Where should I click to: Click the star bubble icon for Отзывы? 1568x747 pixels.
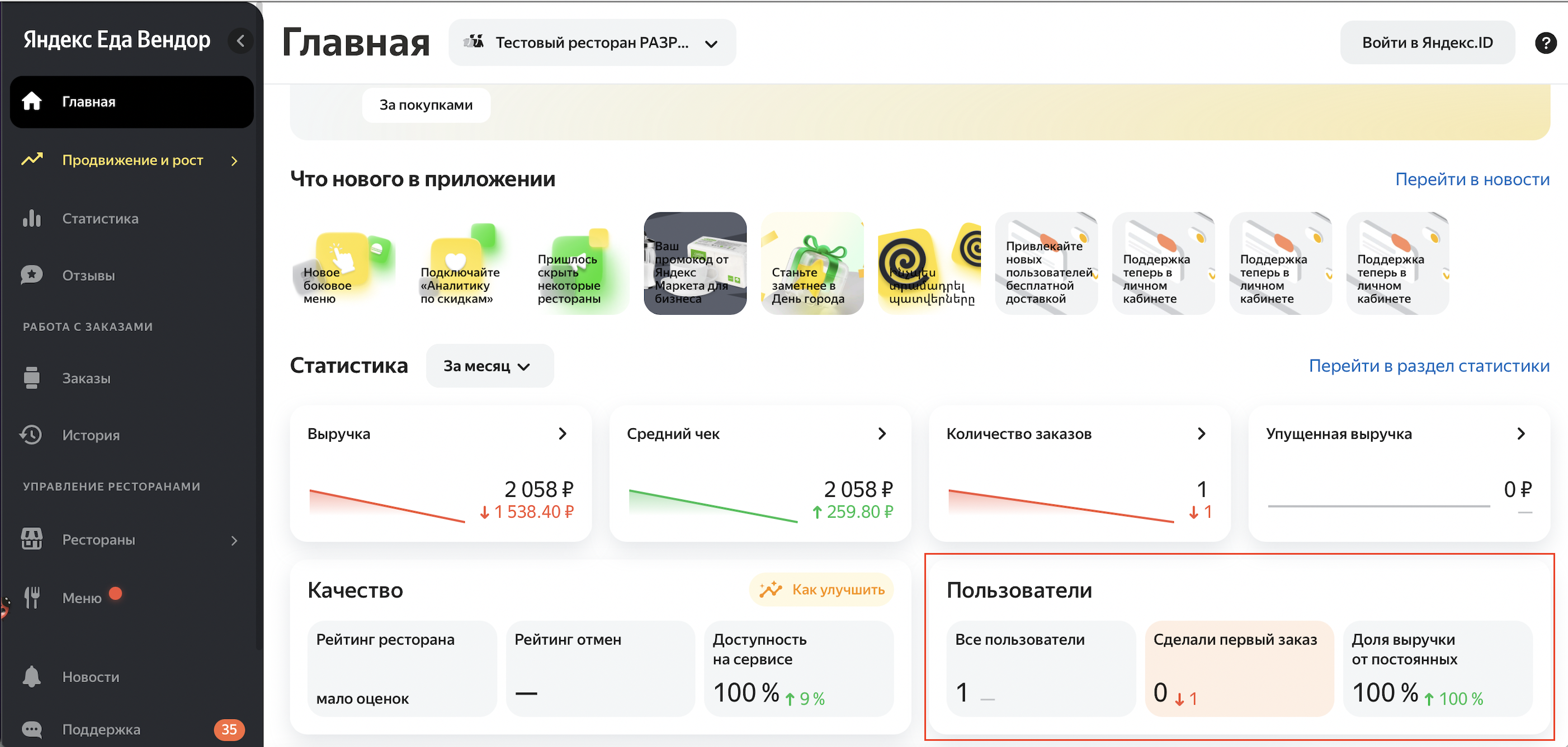(32, 275)
